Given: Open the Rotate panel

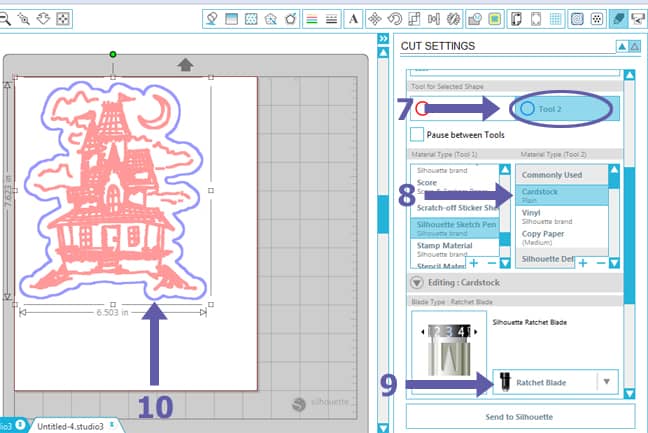Looking at the screenshot, I should [395, 19].
